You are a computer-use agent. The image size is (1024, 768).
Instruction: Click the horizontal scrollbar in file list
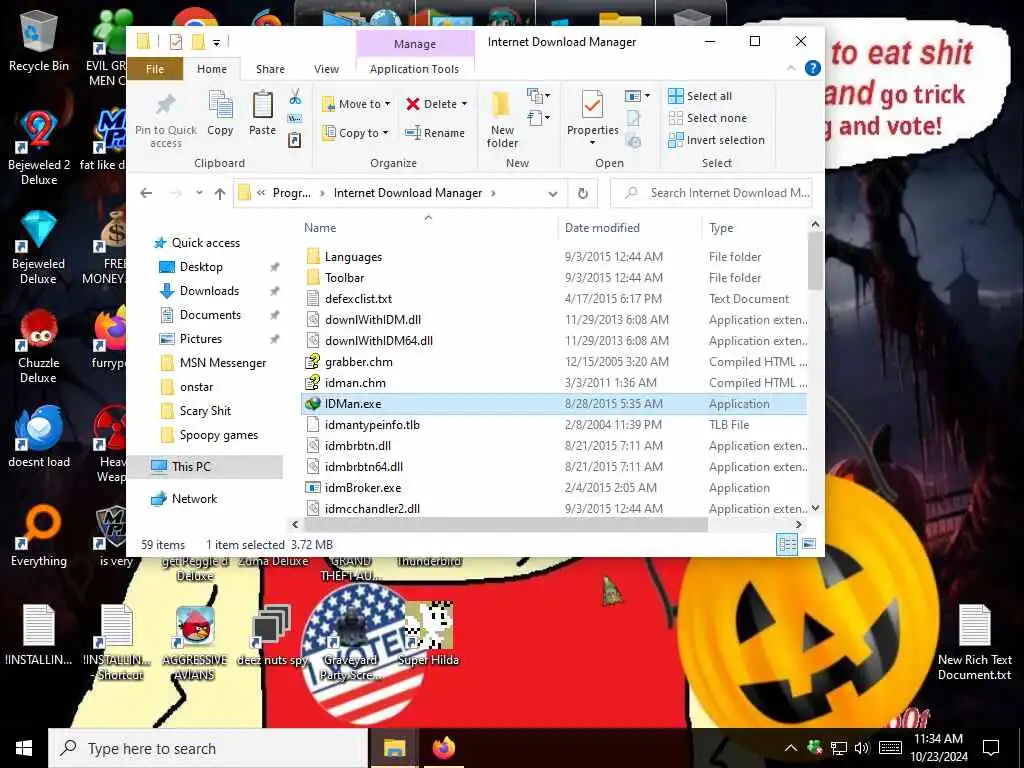tap(505, 524)
